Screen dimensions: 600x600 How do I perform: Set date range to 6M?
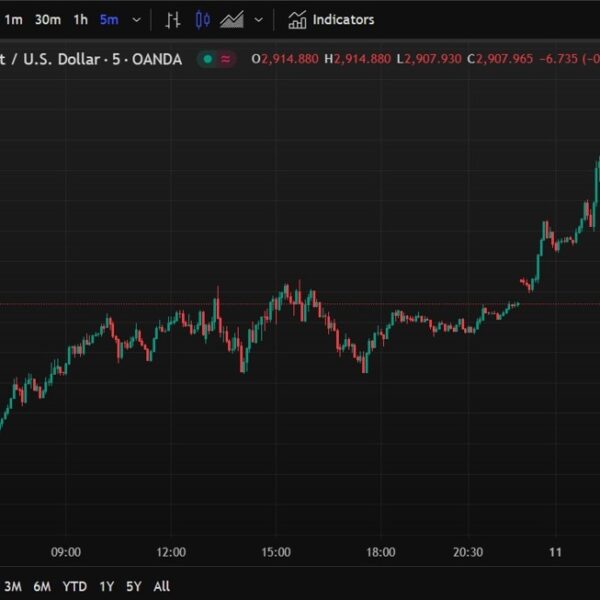pos(42,586)
